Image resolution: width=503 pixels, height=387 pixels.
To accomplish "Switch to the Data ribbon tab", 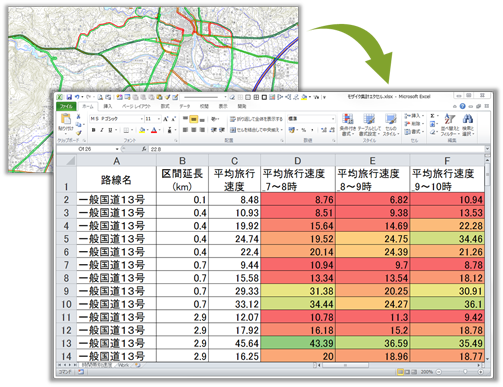I will pos(184,106).
